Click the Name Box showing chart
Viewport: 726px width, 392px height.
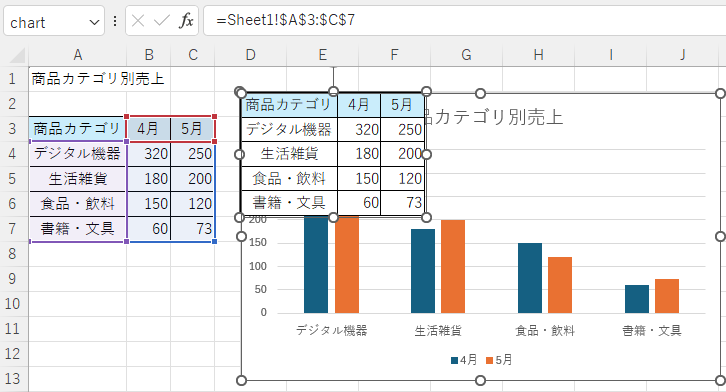pyautogui.click(x=54, y=21)
